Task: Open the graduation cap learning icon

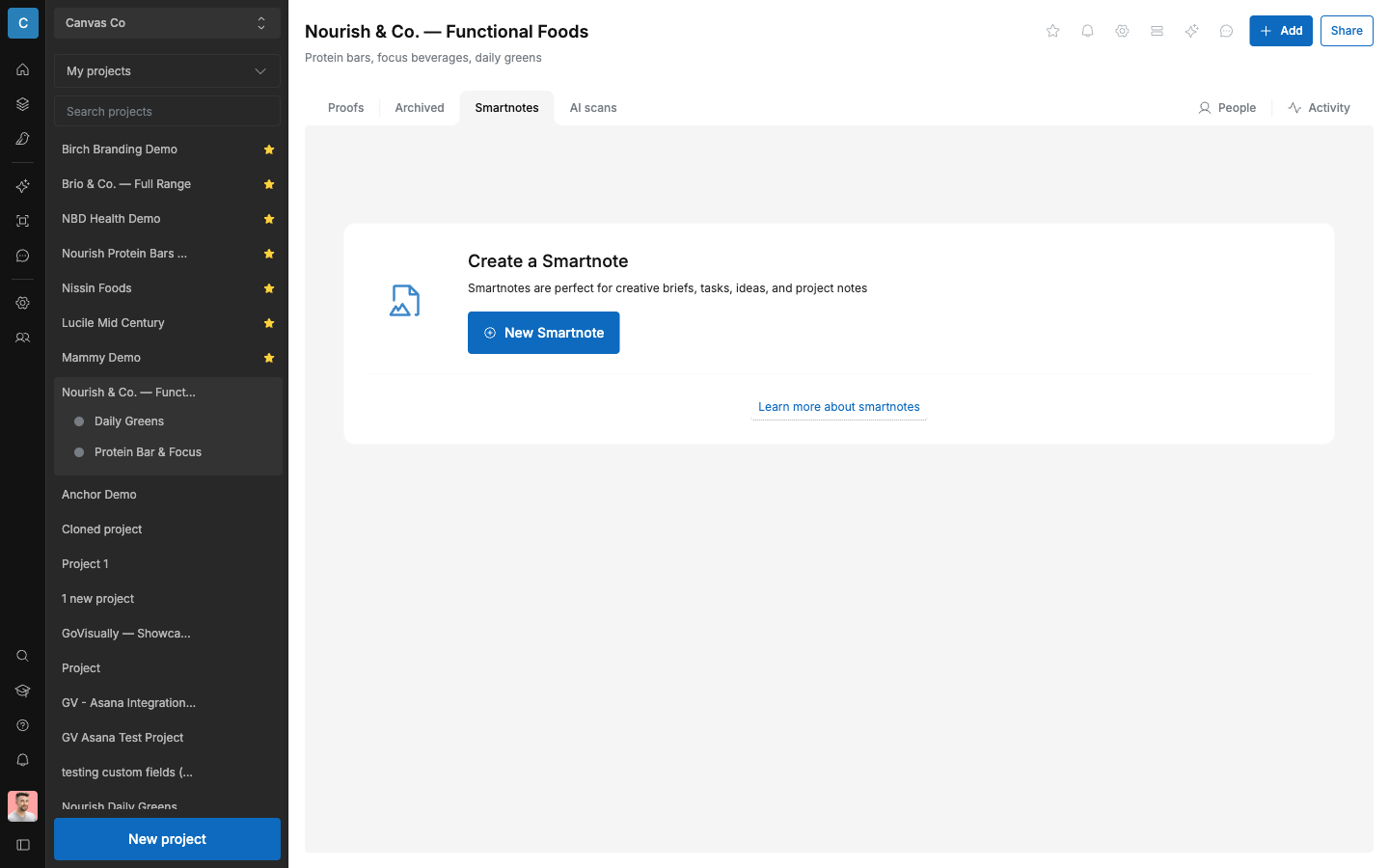Action: click(22, 691)
